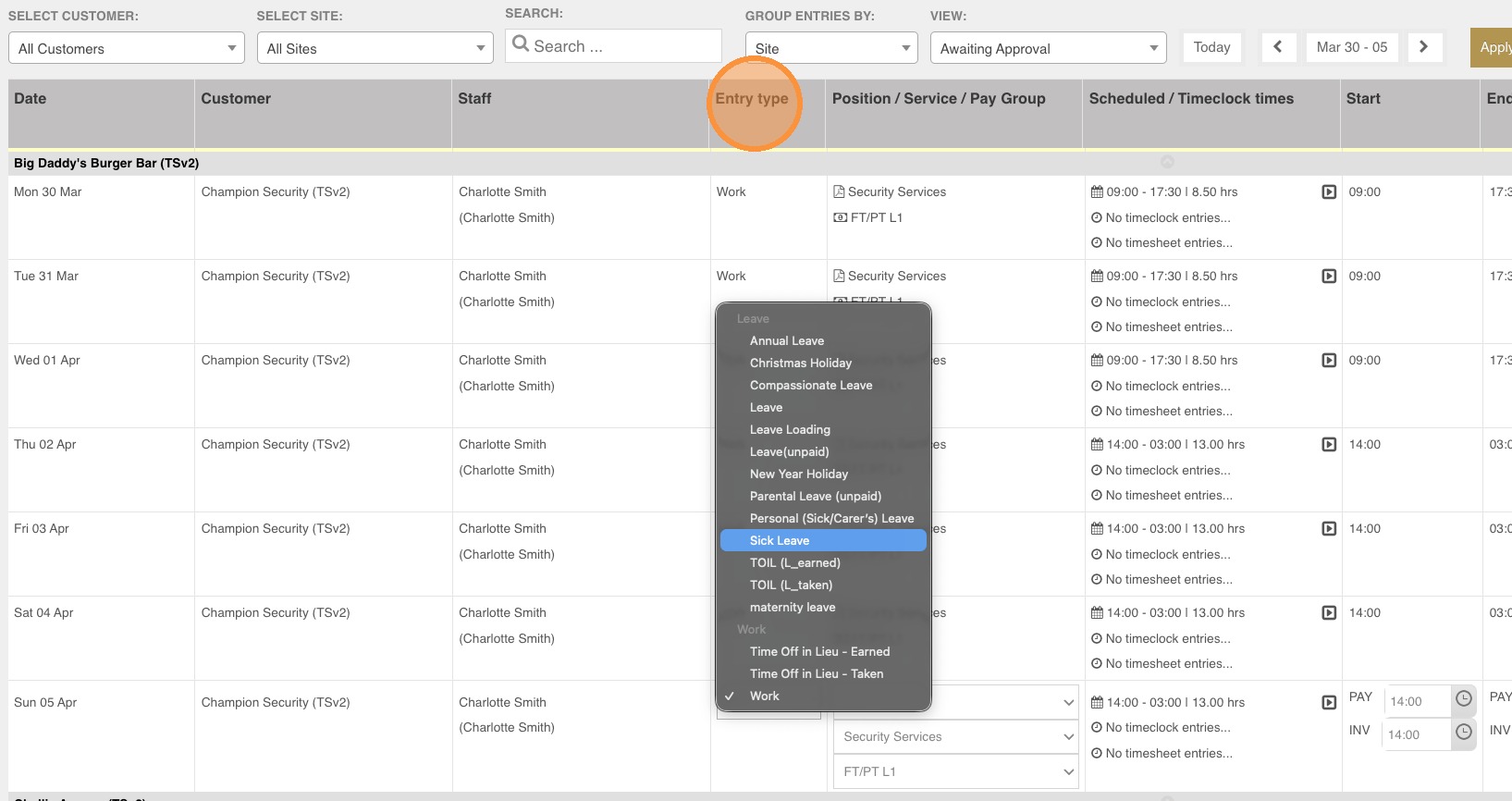Click the expand arrow icon for Sun 05 Apr
The image size is (1512, 801).
(1328, 703)
